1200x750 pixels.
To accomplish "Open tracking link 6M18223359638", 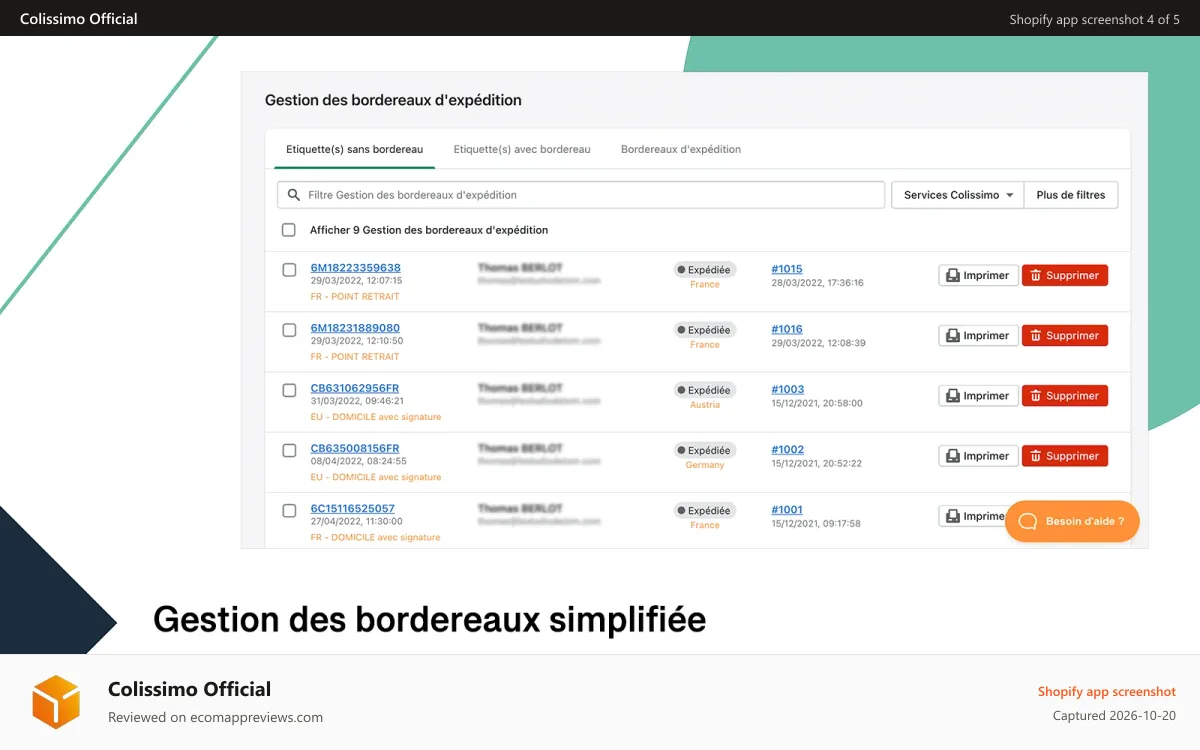I will (x=355, y=268).
